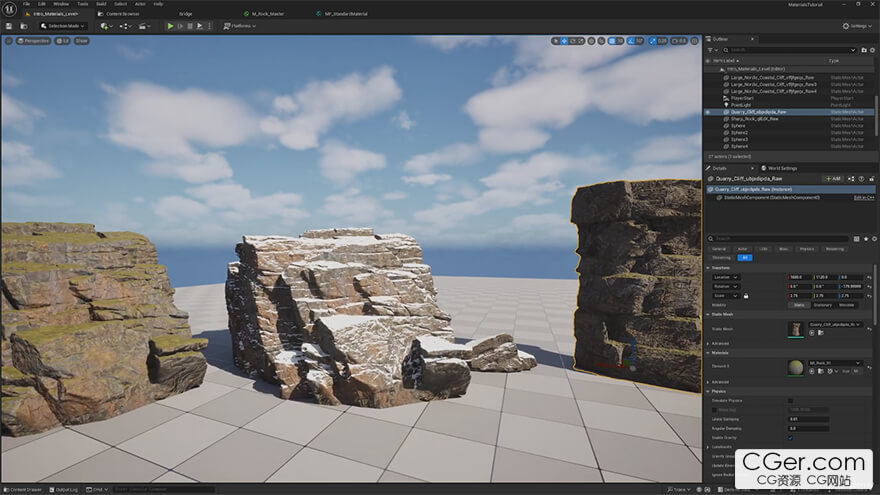
Task: Open the camera speed setting
Action: click(x=679, y=41)
